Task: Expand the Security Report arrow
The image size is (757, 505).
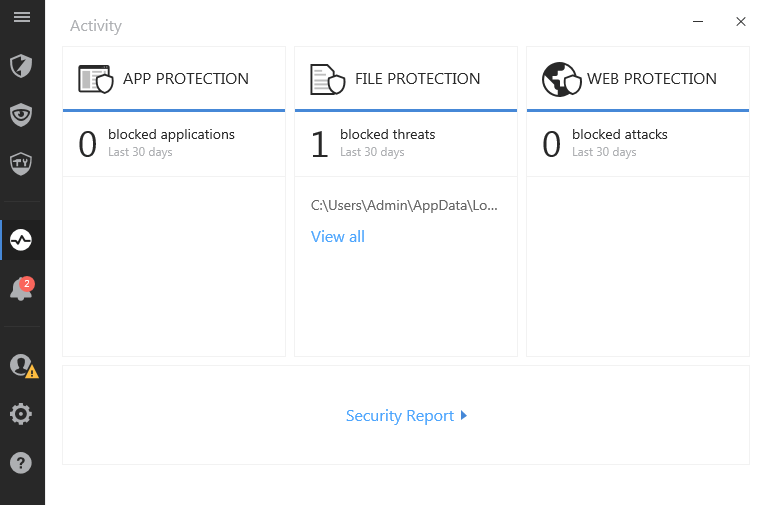Action: tap(464, 416)
